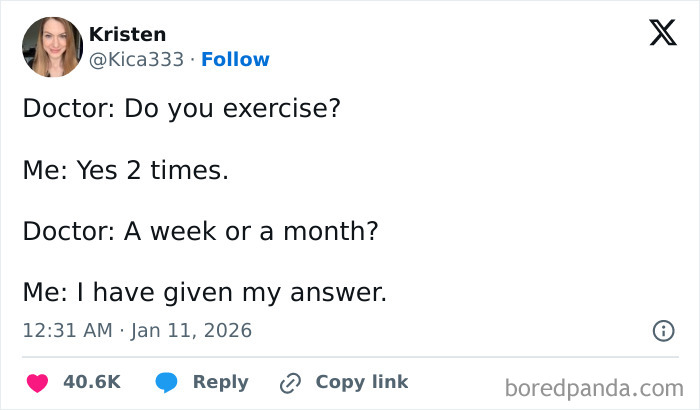Click the line 'Me: I have given my answer.'
Image resolution: width=700 pixels, height=410 pixels.
pos(204,293)
